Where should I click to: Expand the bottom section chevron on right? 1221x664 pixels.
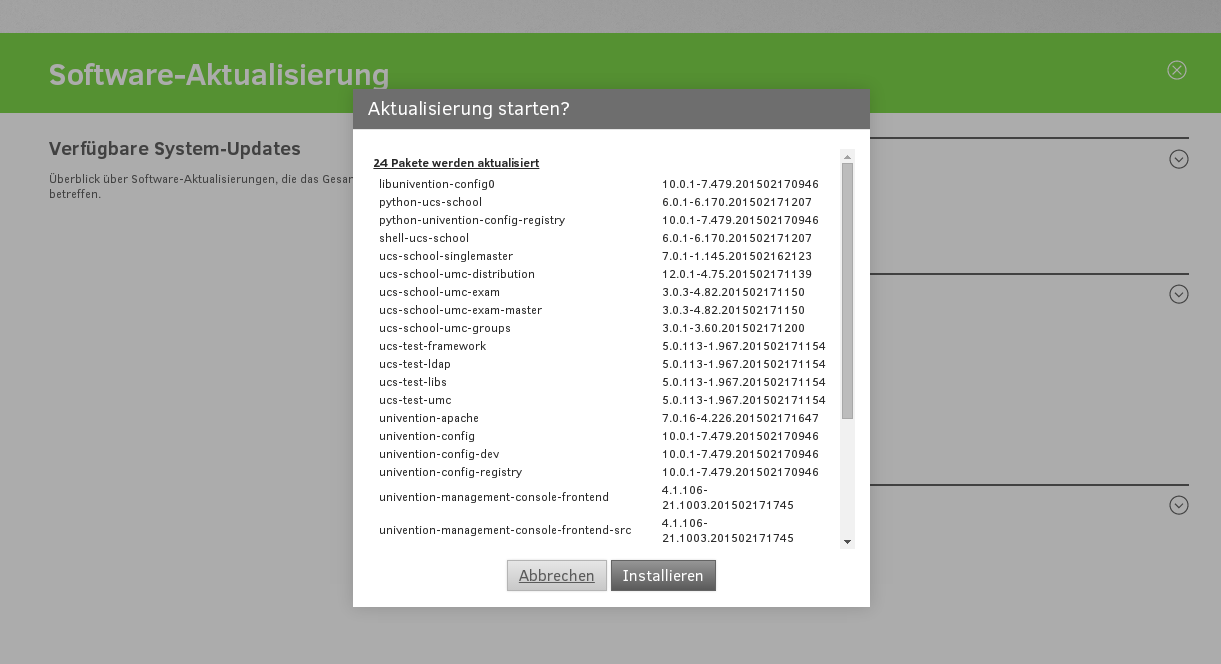click(1179, 505)
